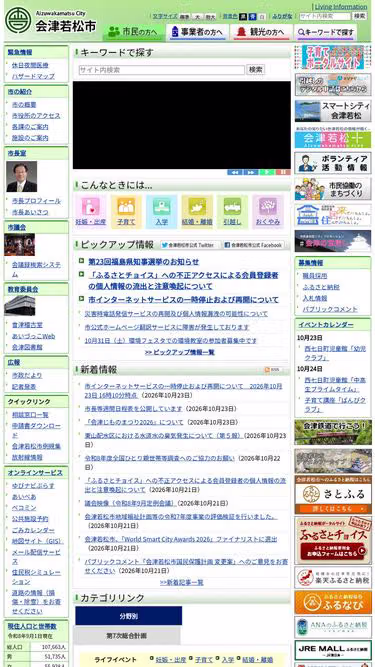
Task: Set text size to 大
Action: (x=197, y=17)
